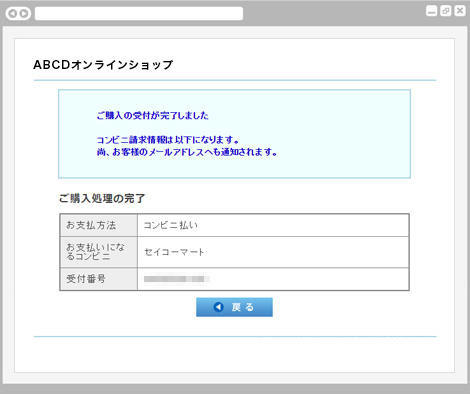
Task: Close the browser window
Action: click(x=460, y=11)
